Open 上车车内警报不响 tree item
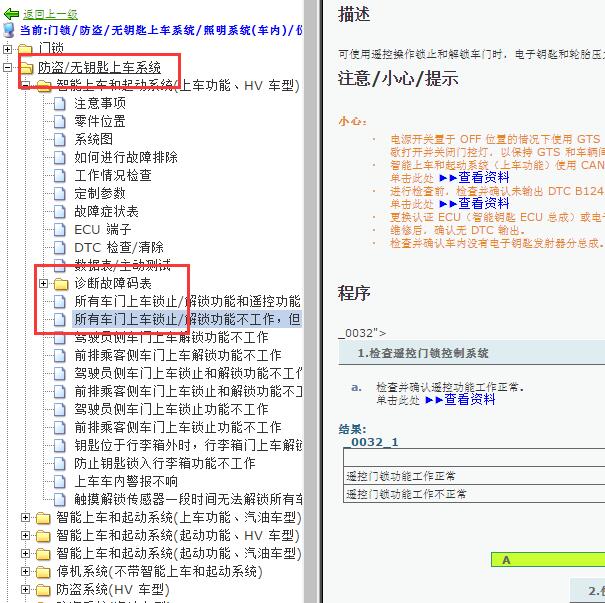This screenshot has width=605, height=603. click(x=126, y=481)
